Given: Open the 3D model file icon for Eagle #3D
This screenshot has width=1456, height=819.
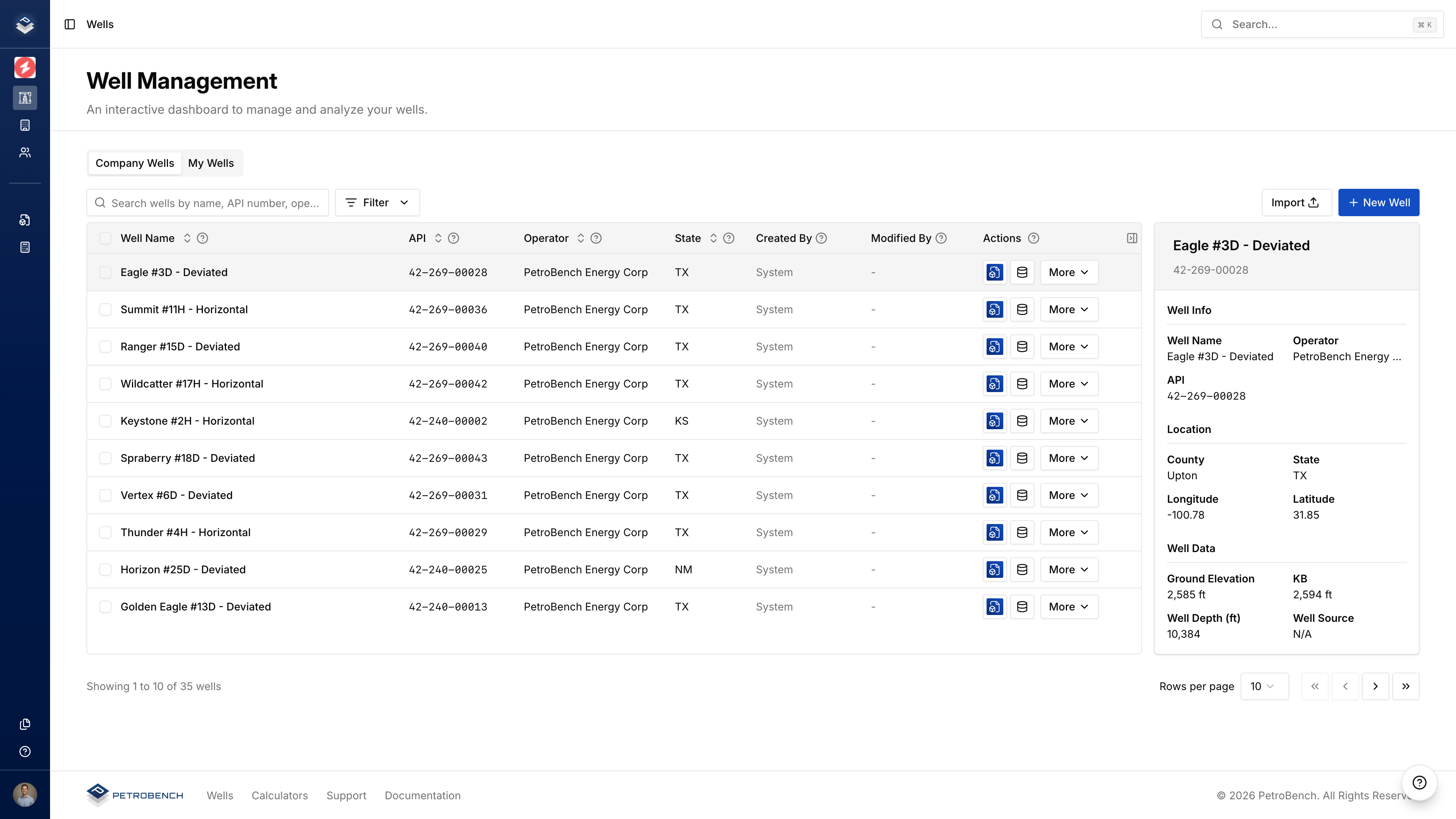Looking at the screenshot, I should pos(994,272).
